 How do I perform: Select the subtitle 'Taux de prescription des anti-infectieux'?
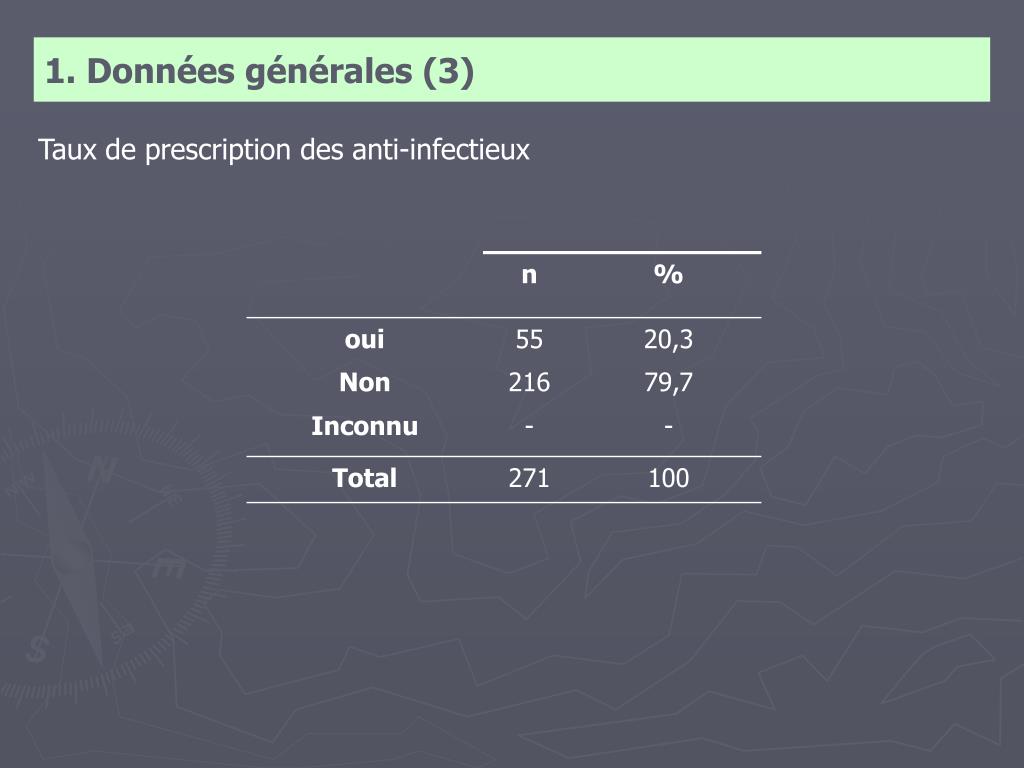click(x=283, y=150)
